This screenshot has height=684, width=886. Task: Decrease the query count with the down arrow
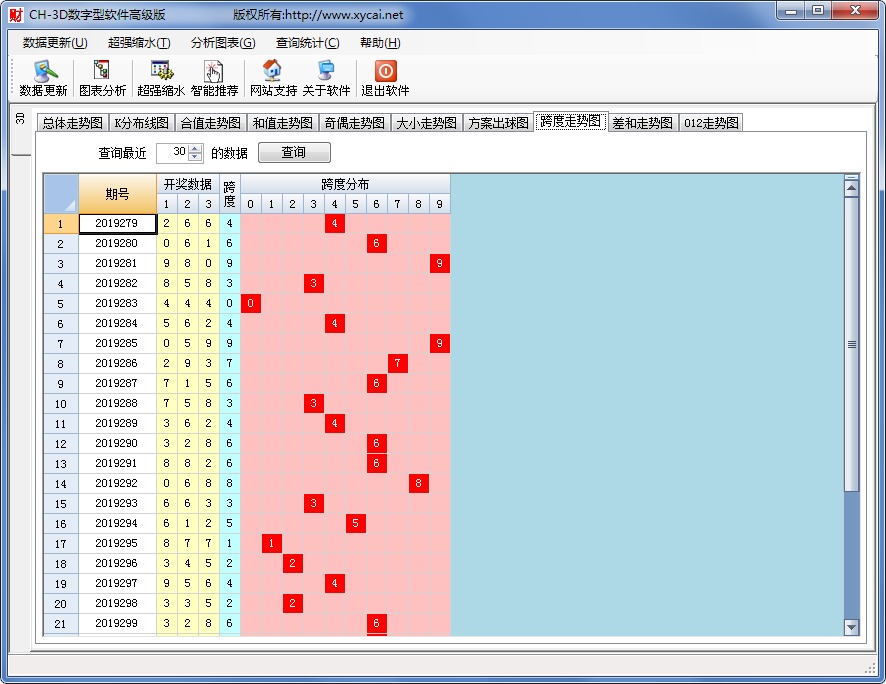[x=194, y=157]
